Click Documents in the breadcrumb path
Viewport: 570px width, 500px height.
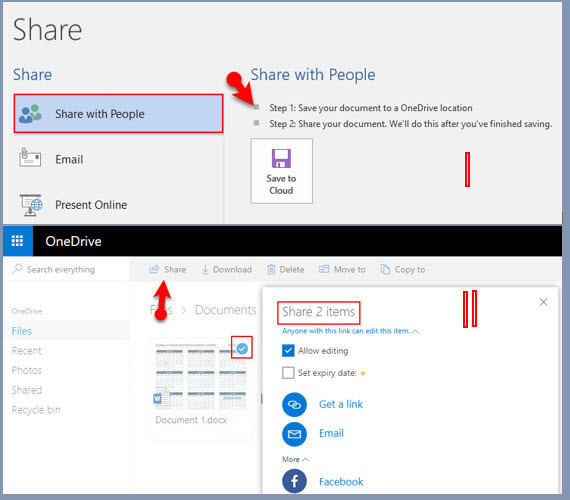tap(225, 310)
